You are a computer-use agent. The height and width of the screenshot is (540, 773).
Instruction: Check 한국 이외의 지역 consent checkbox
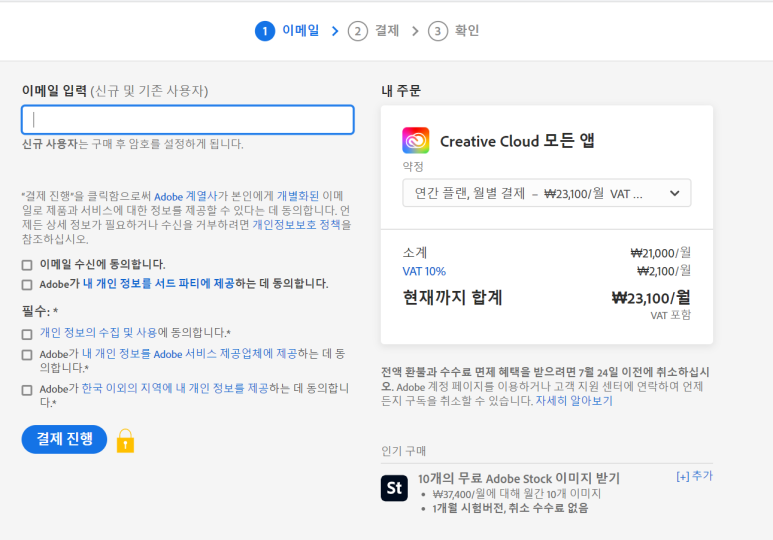(27, 390)
